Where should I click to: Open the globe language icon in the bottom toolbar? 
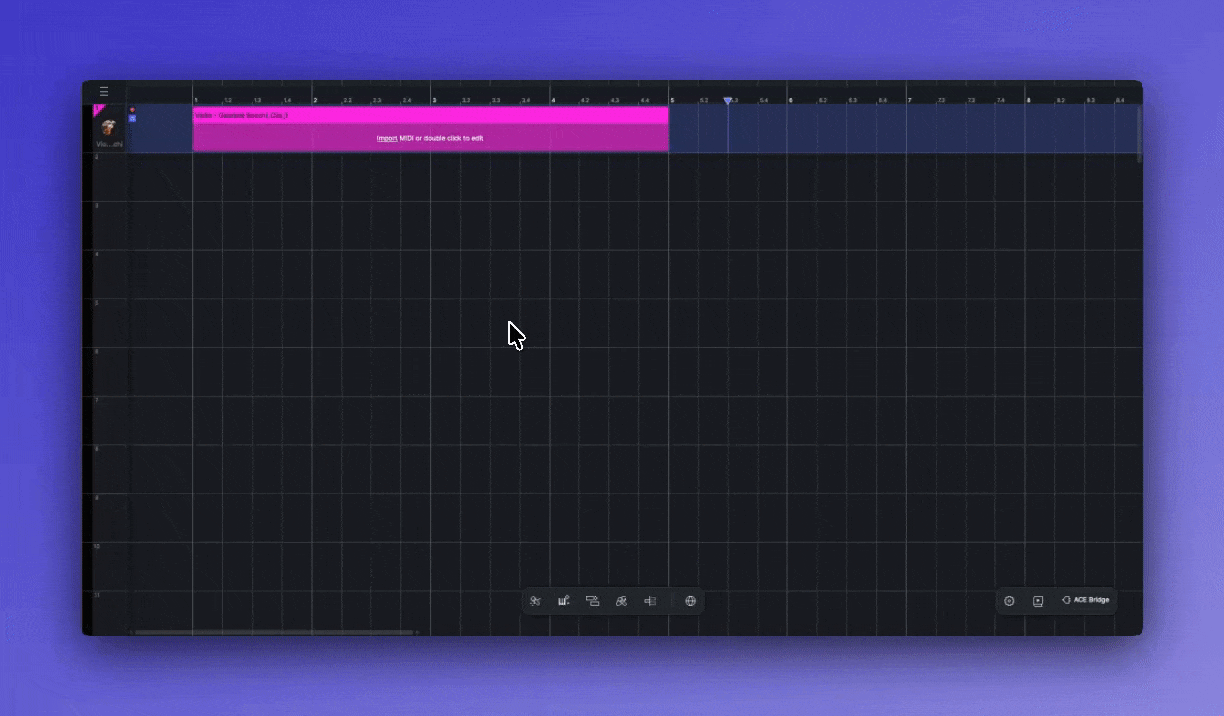[x=690, y=601]
